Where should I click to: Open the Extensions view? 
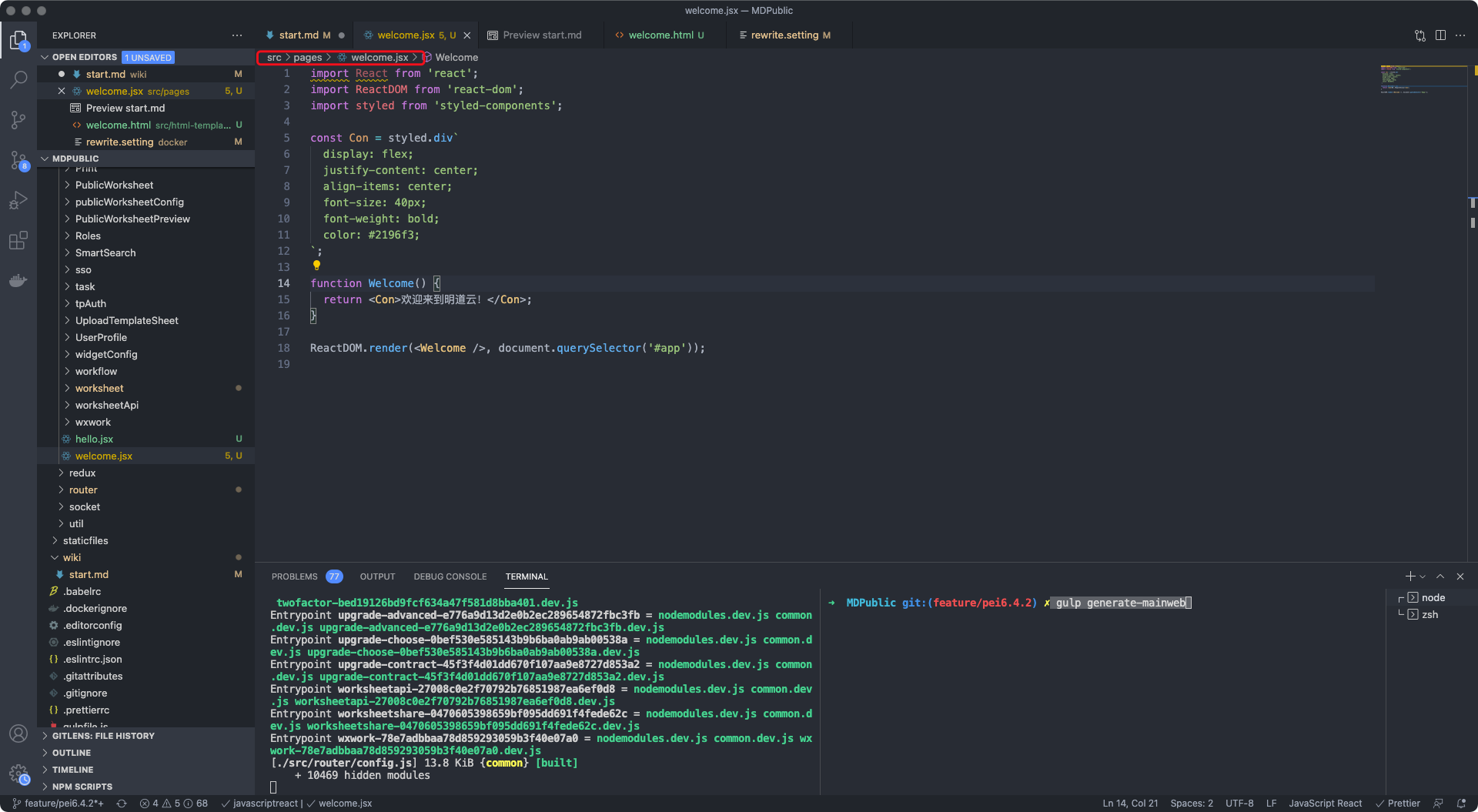(18, 240)
